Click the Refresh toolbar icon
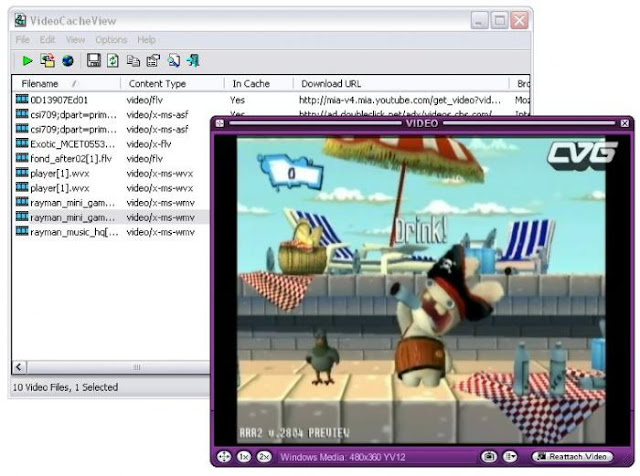Viewport: 640px width, 476px height. click(x=113, y=61)
